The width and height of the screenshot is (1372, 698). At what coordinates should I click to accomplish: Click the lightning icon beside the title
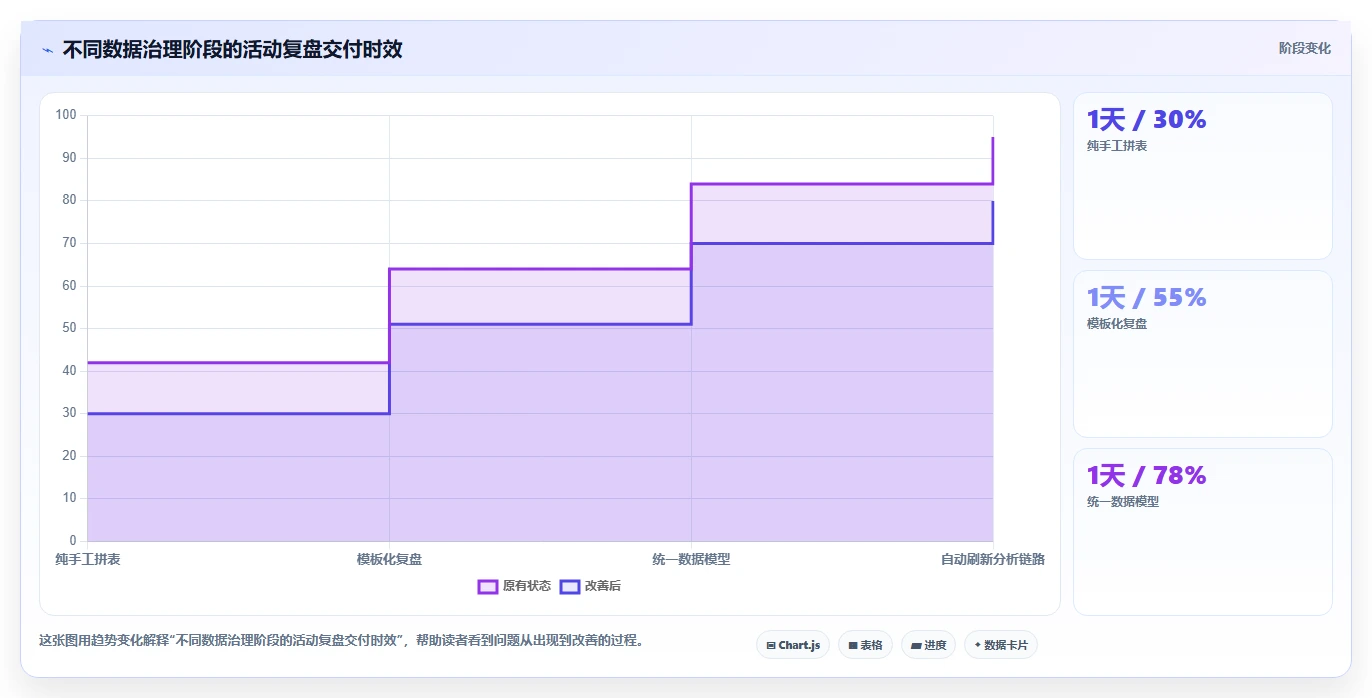pyautogui.click(x=47, y=49)
